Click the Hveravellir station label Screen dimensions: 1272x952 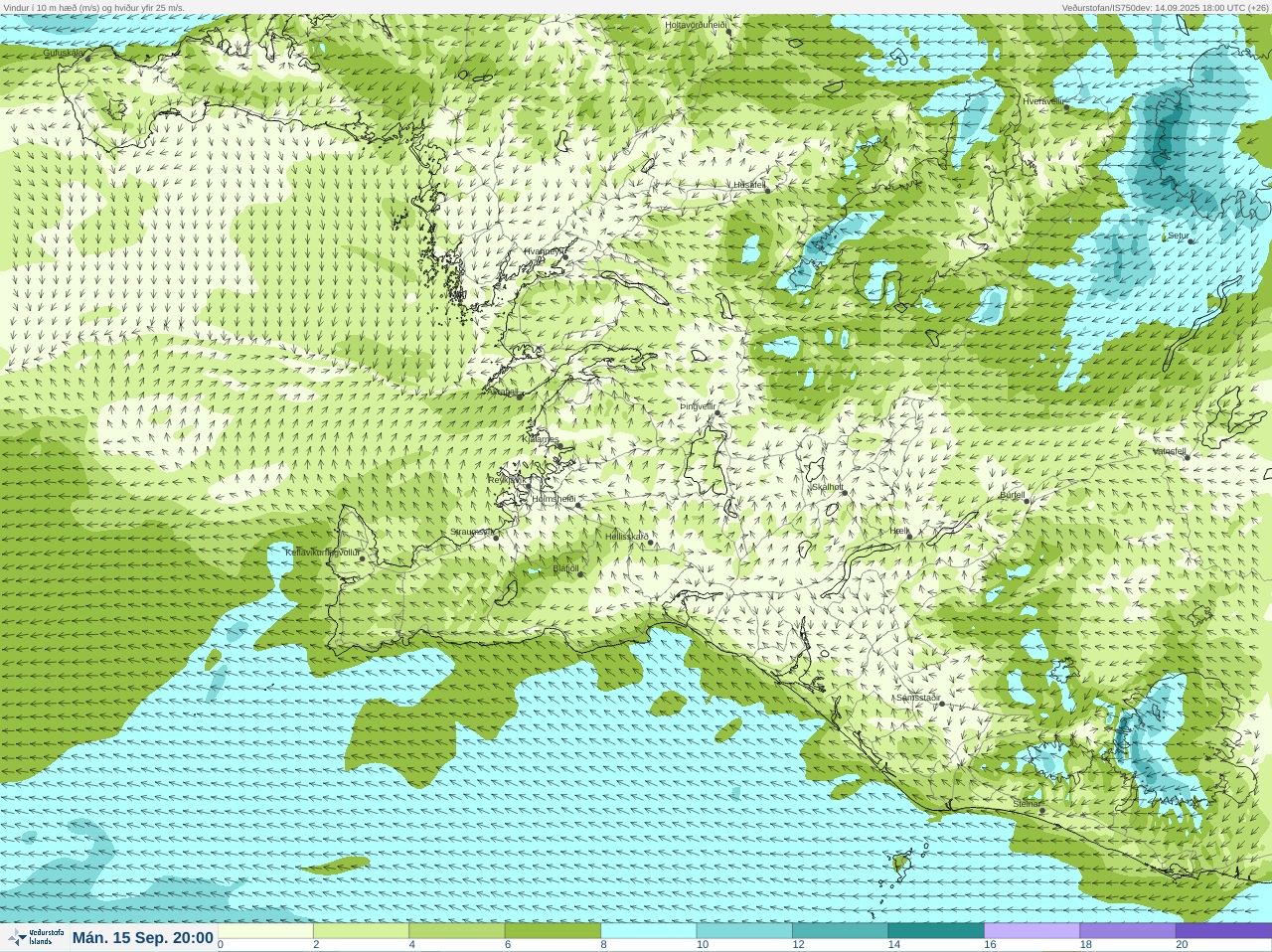[1043, 100]
